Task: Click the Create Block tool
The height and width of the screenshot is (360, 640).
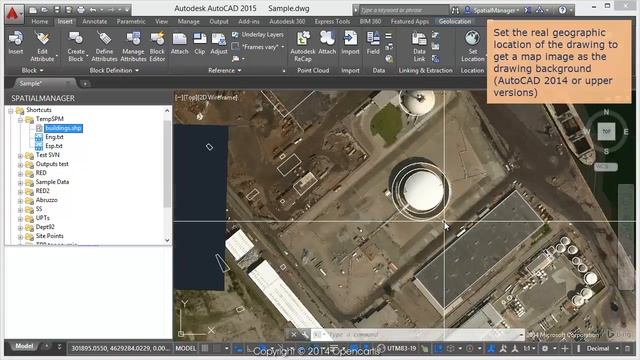Action: point(76,46)
